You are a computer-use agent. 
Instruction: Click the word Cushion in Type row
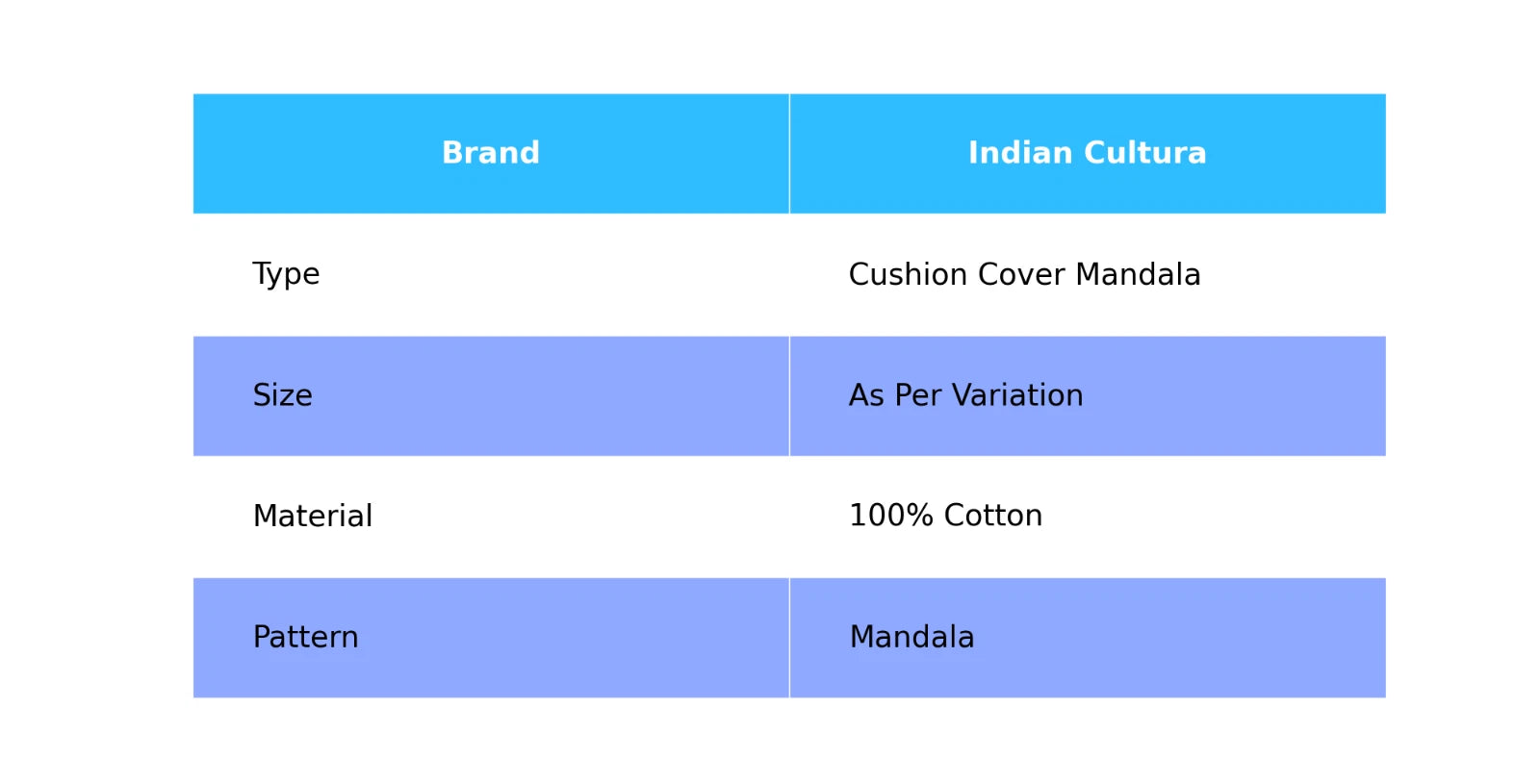click(x=909, y=274)
